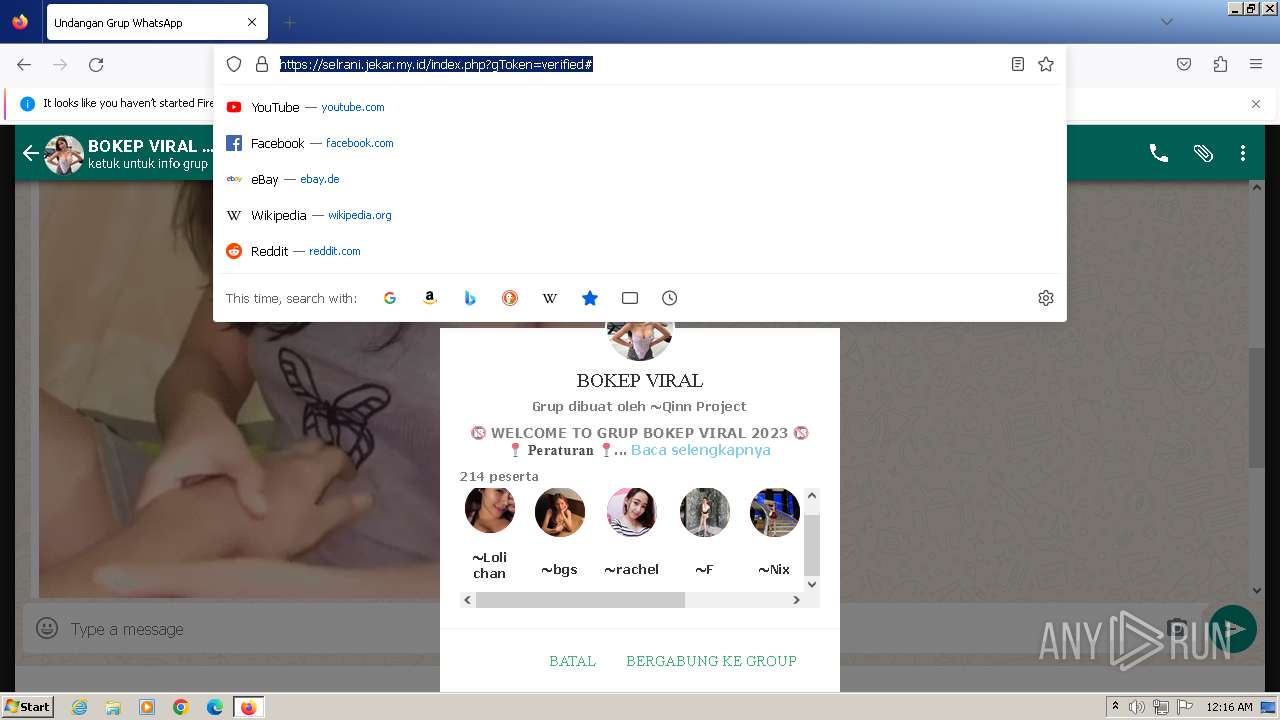This screenshot has height=720, width=1280.
Task: Select member ~bgs avatar
Action: pos(560,512)
